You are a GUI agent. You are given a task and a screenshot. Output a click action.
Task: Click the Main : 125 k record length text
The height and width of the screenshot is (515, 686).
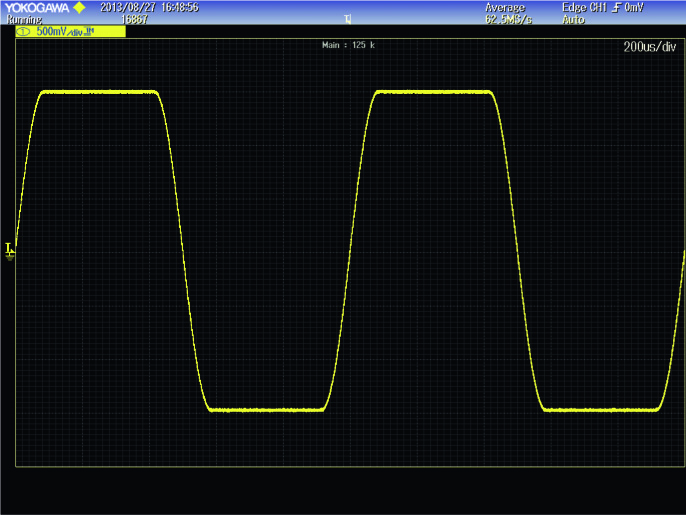348,45
